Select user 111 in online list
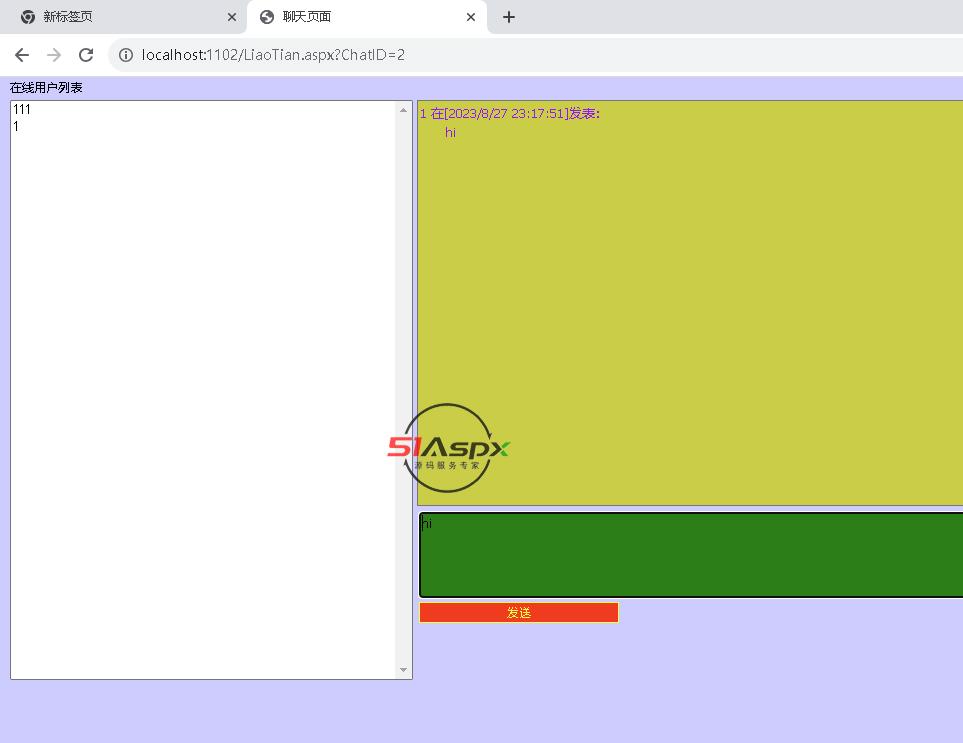The width and height of the screenshot is (963, 743). pyautogui.click(x=203, y=109)
